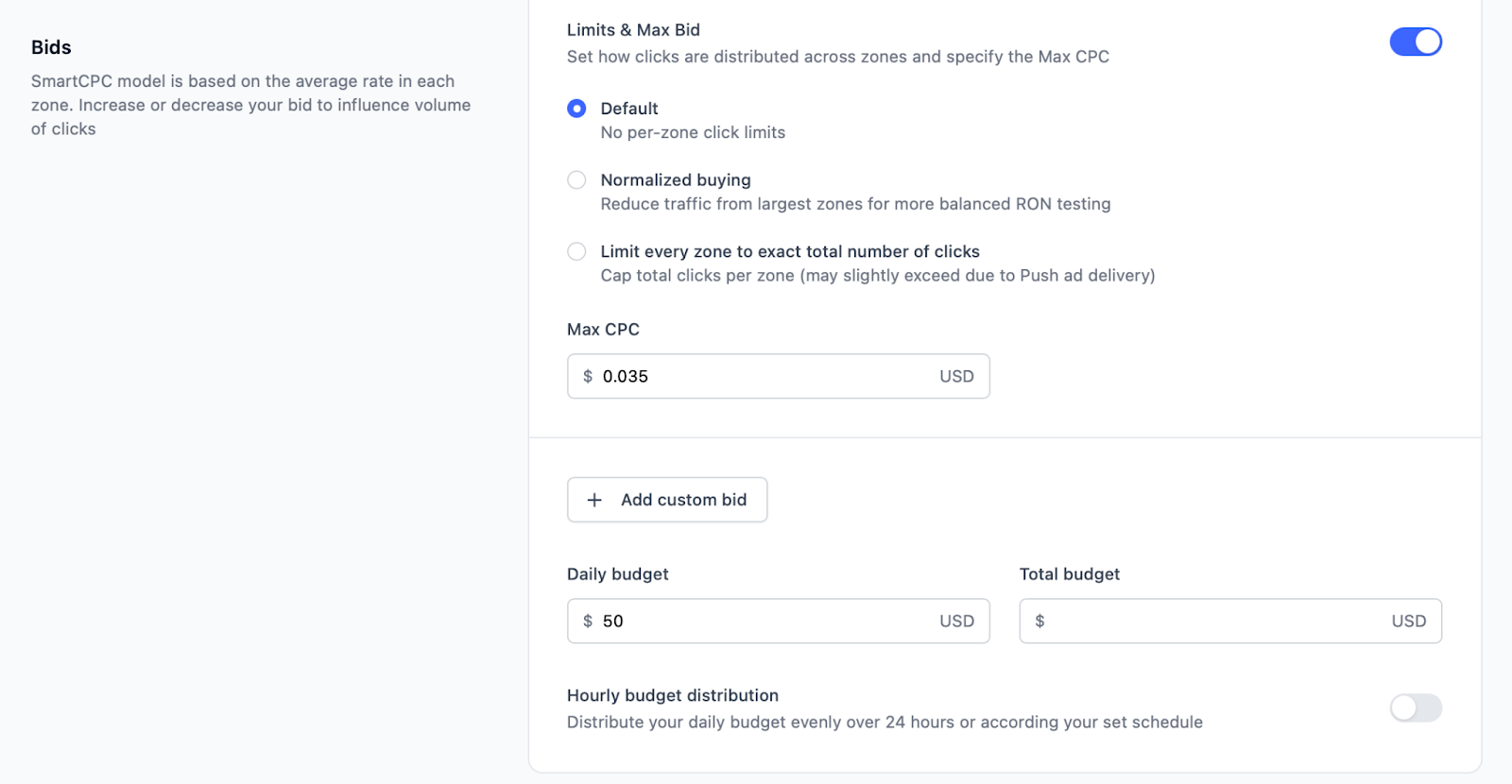Focus the Max CPC value 0.035

pos(756,376)
